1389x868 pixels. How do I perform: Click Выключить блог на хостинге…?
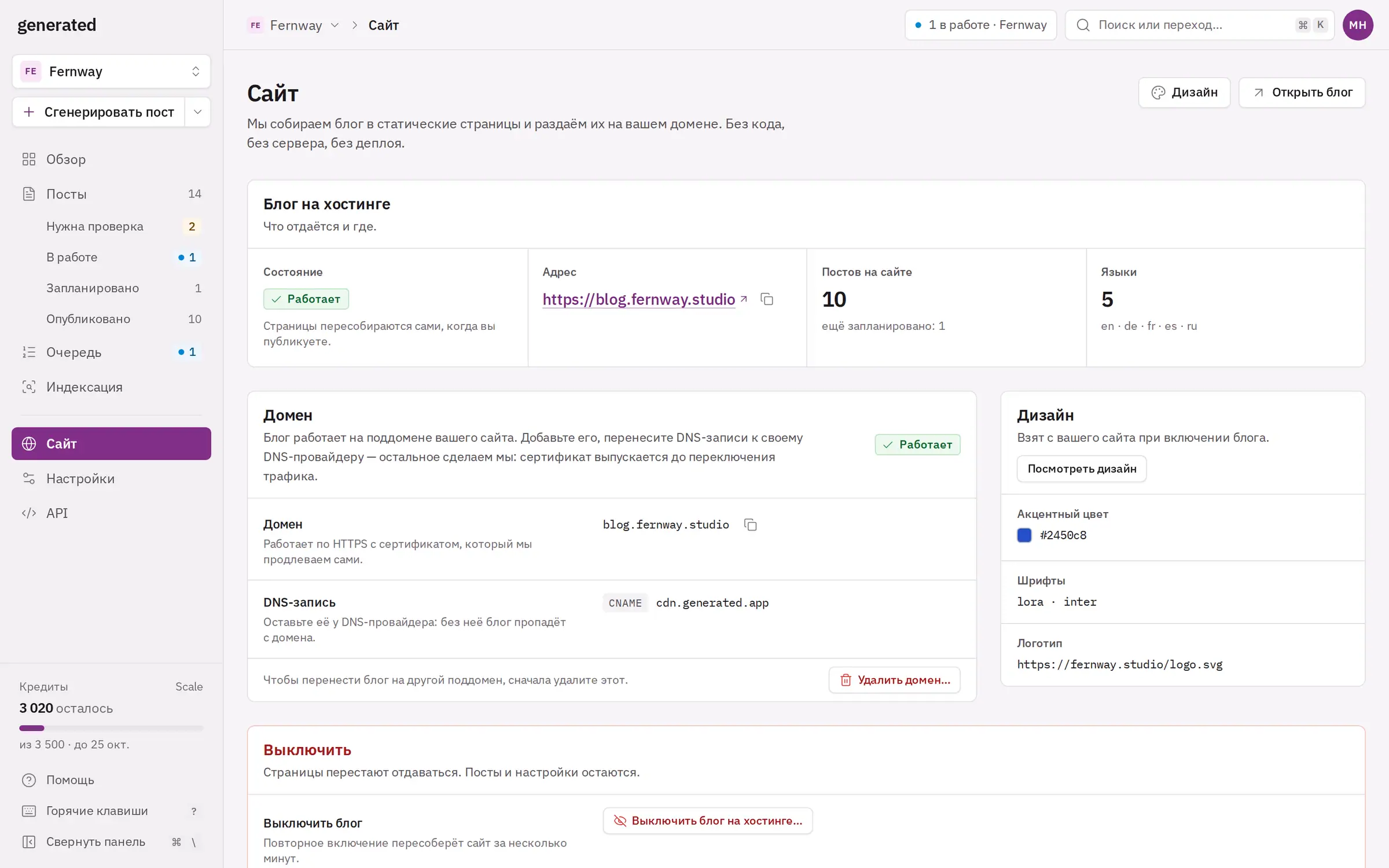708,821
